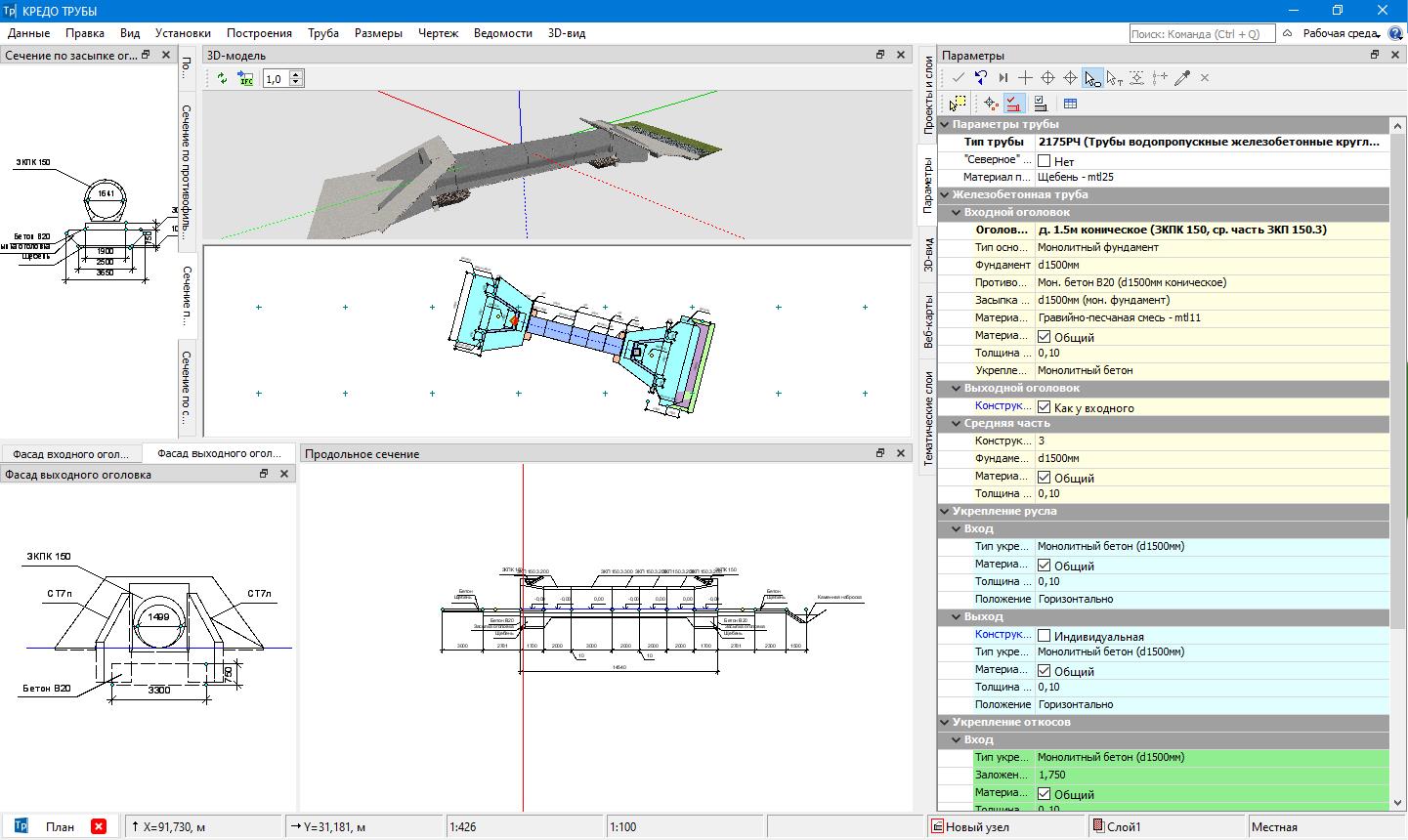
Task: Select the eyedropper tool in Параметры
Action: (1182, 77)
